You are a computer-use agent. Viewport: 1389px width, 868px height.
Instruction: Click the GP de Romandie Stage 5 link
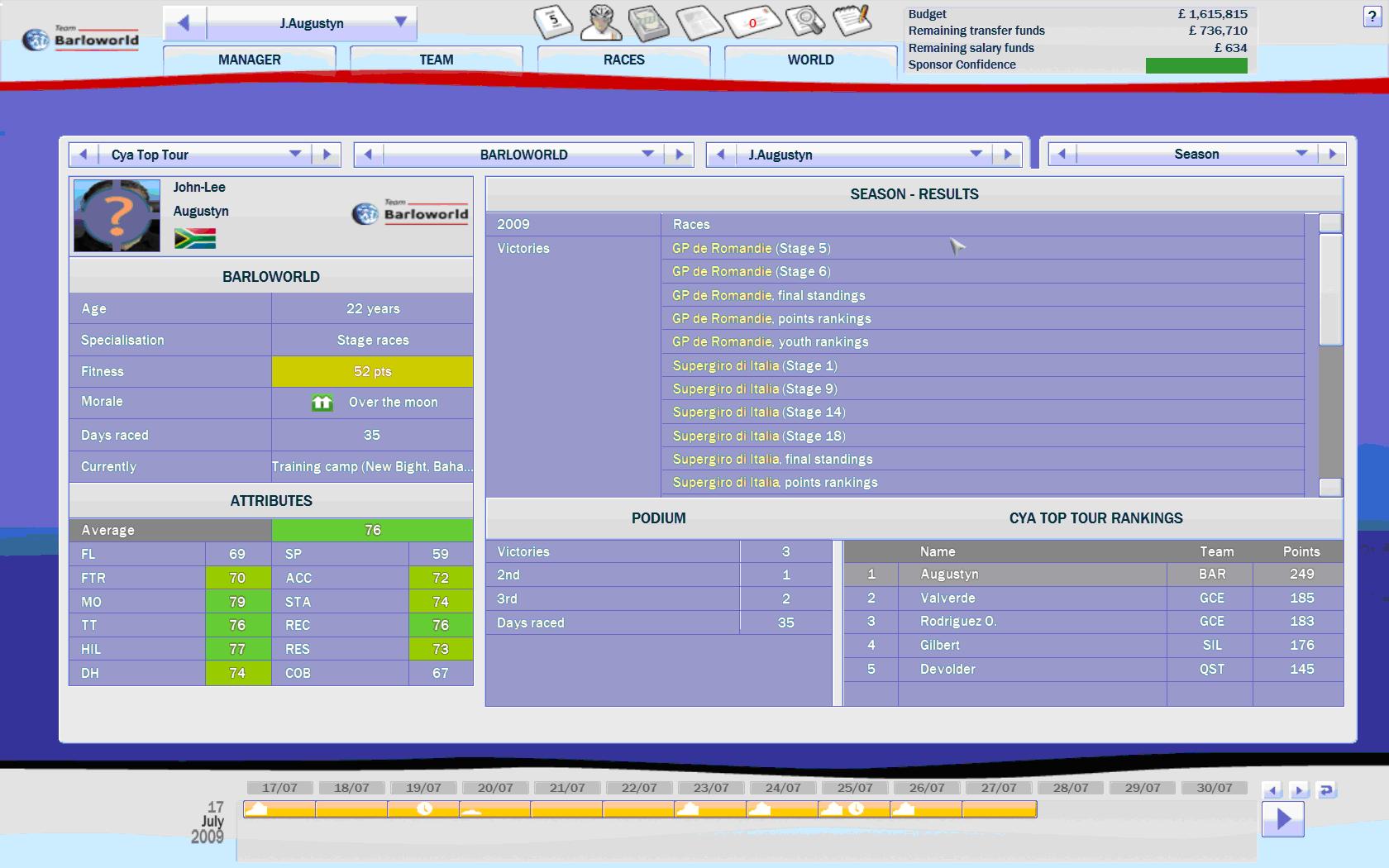(x=751, y=248)
